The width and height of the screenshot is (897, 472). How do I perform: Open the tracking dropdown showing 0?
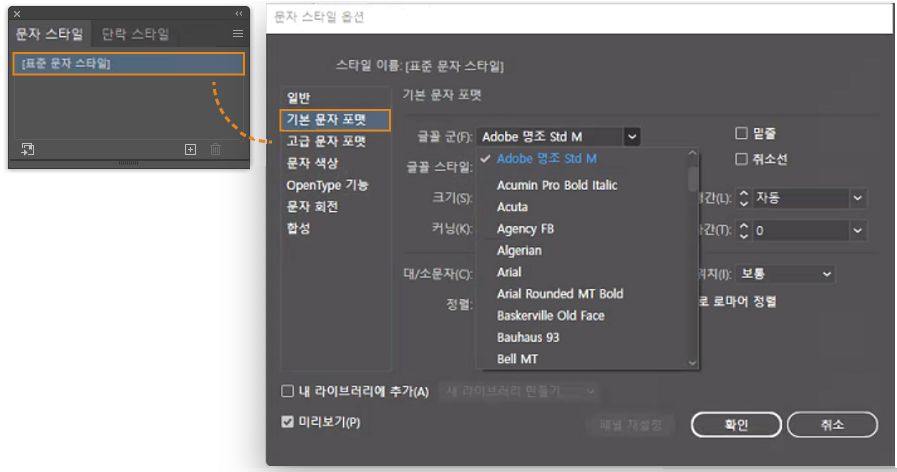coord(858,231)
